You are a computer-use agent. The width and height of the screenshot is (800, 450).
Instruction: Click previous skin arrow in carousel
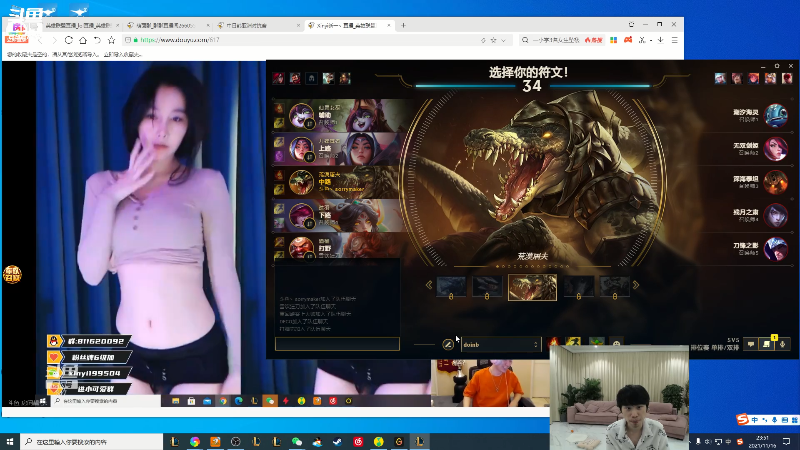[429, 285]
